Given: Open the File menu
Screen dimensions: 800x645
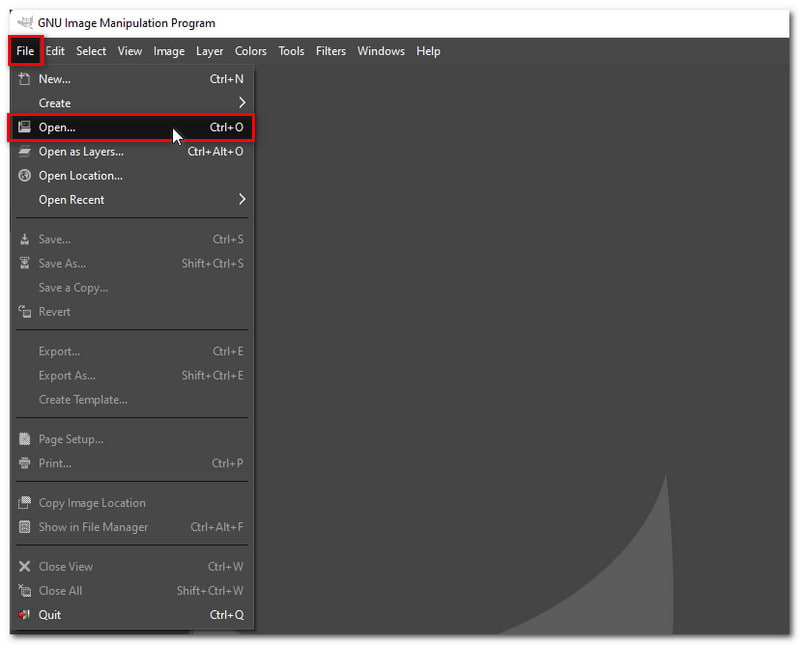Looking at the screenshot, I should 25,51.
